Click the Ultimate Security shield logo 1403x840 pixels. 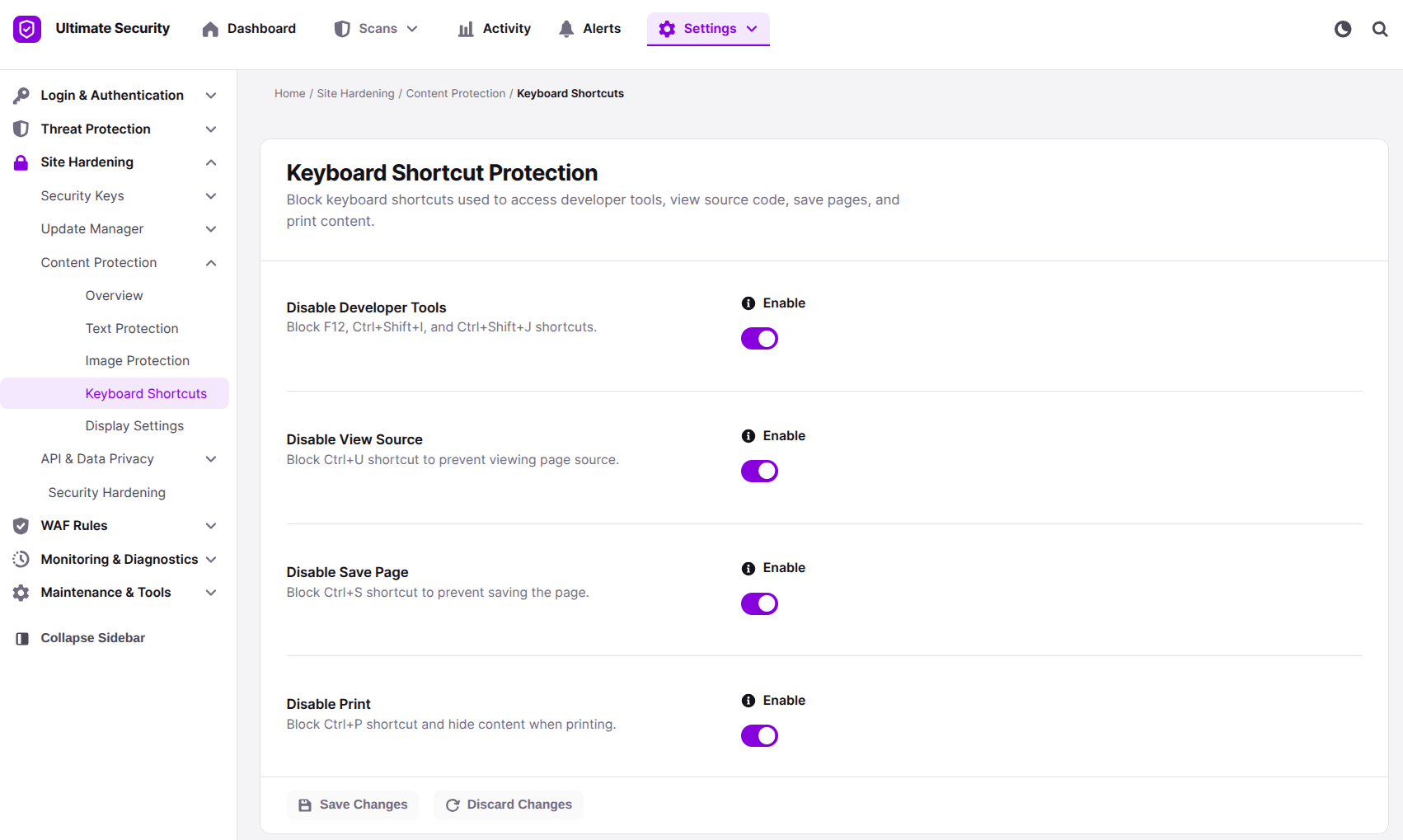click(x=27, y=29)
